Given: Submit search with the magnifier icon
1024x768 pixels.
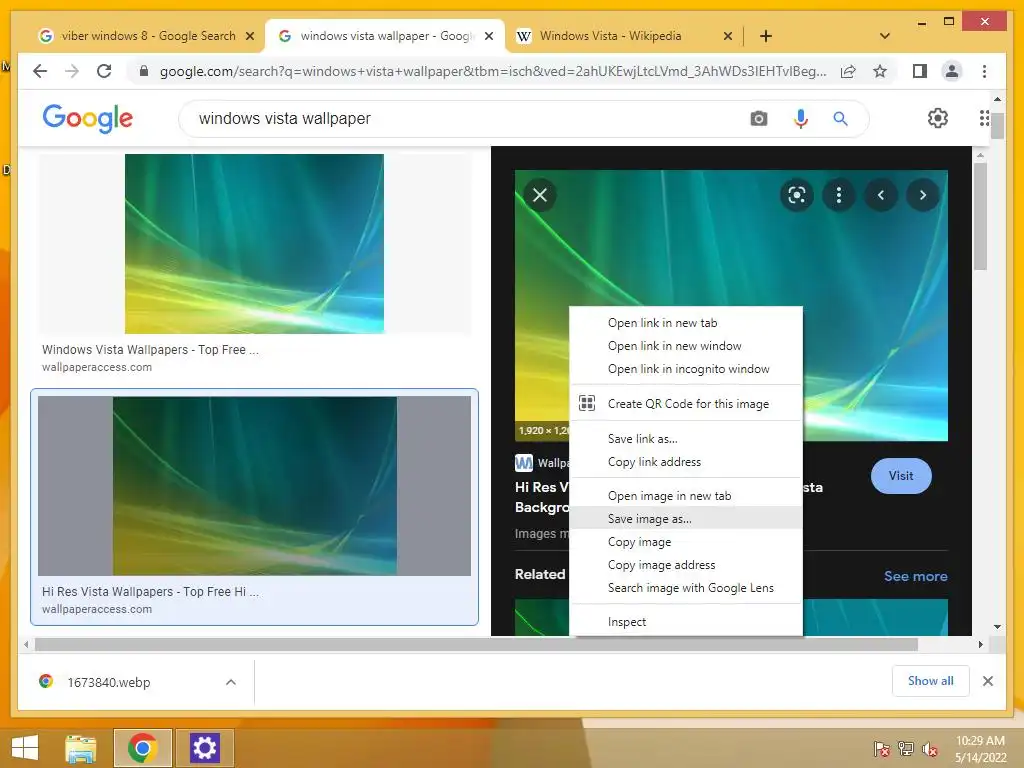Looking at the screenshot, I should pyautogui.click(x=840, y=119).
